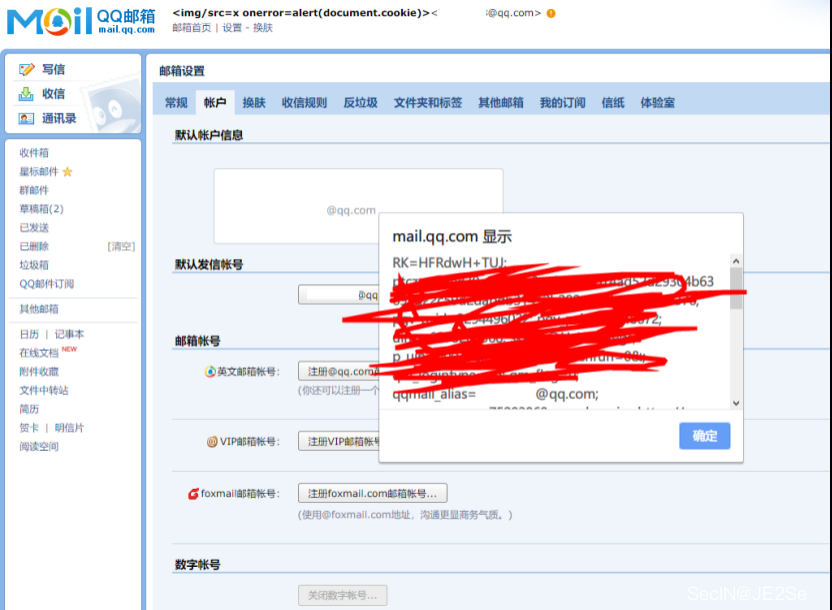Image resolution: width=832 pixels, height=610 pixels.
Task: Switch to the 常规 settings tab
Action: point(176,102)
